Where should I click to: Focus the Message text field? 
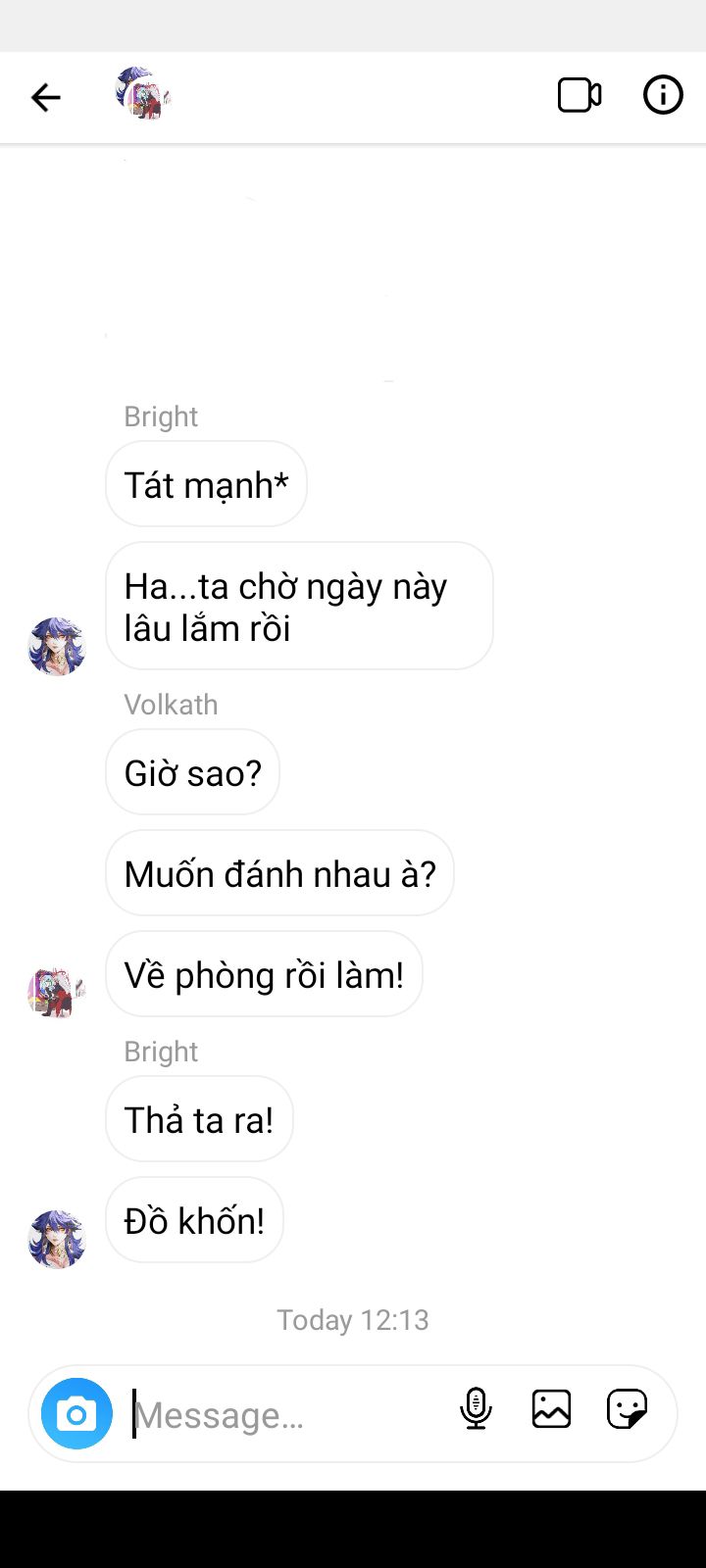point(289,1414)
